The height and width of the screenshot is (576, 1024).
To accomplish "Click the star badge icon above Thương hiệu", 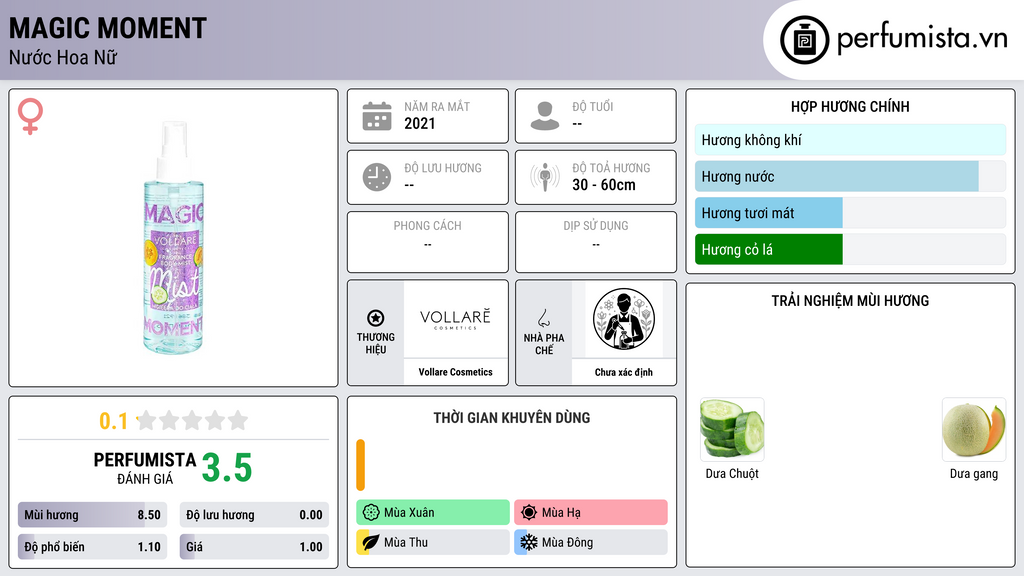I will coord(376,318).
